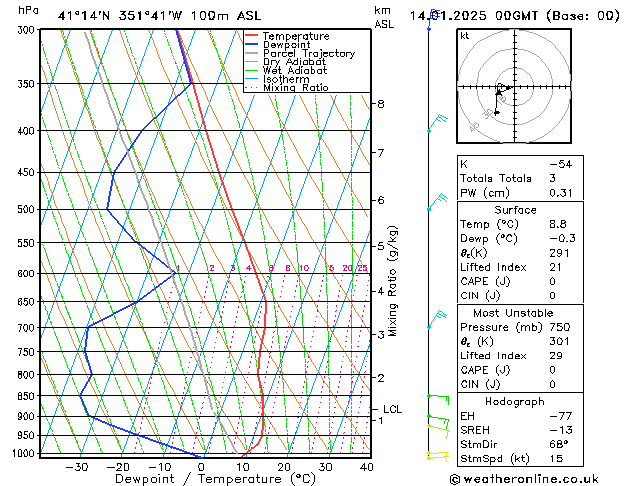Click the surface θε(K) value 291
Screen dimensions: 629x486
click(560, 253)
